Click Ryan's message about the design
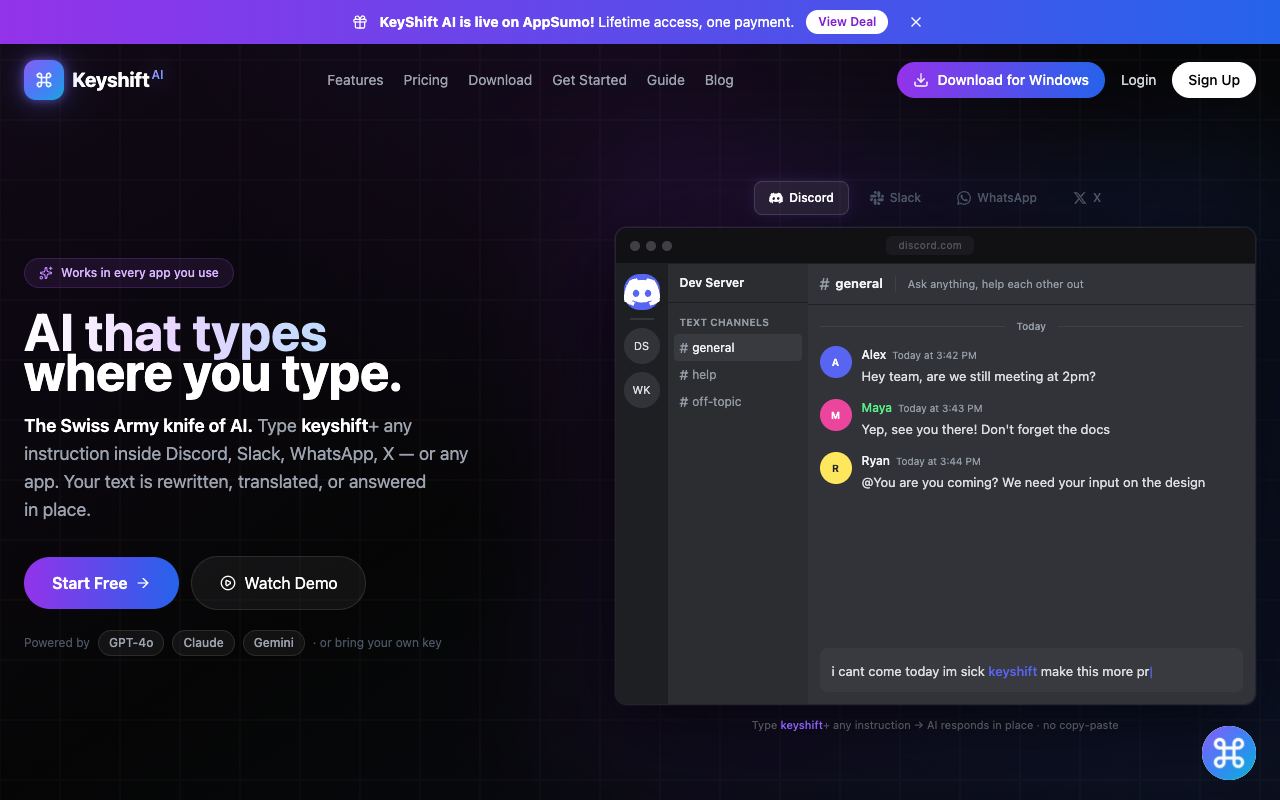The height and width of the screenshot is (800, 1280). [x=1033, y=483]
